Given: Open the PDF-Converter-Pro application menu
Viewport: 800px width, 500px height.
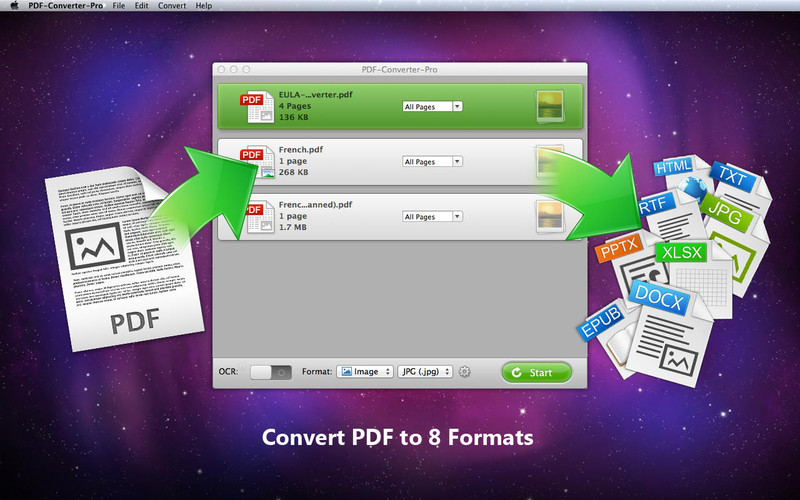Looking at the screenshot, I should (x=65, y=6).
